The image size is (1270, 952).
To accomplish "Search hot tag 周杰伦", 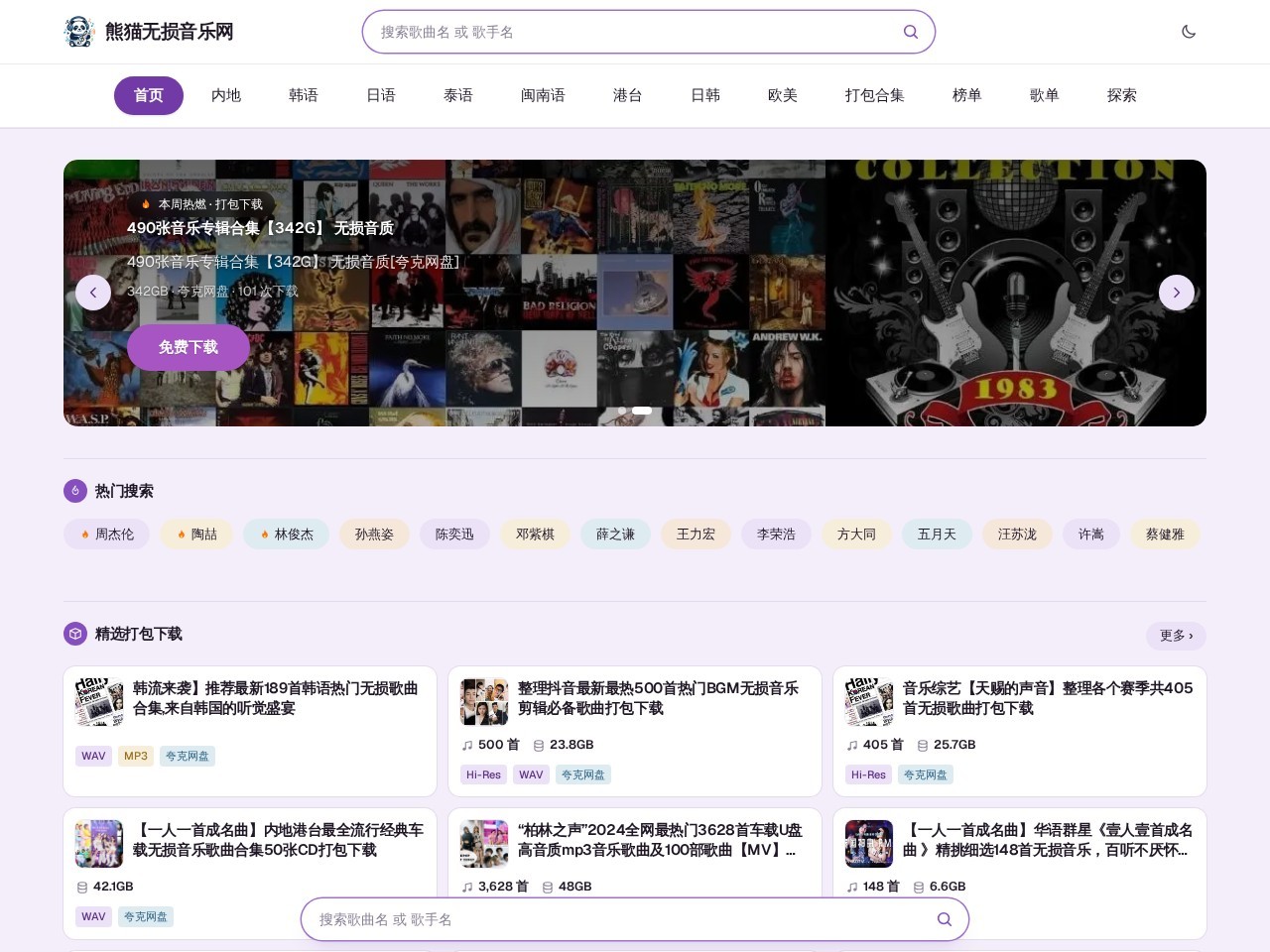I will (x=107, y=534).
